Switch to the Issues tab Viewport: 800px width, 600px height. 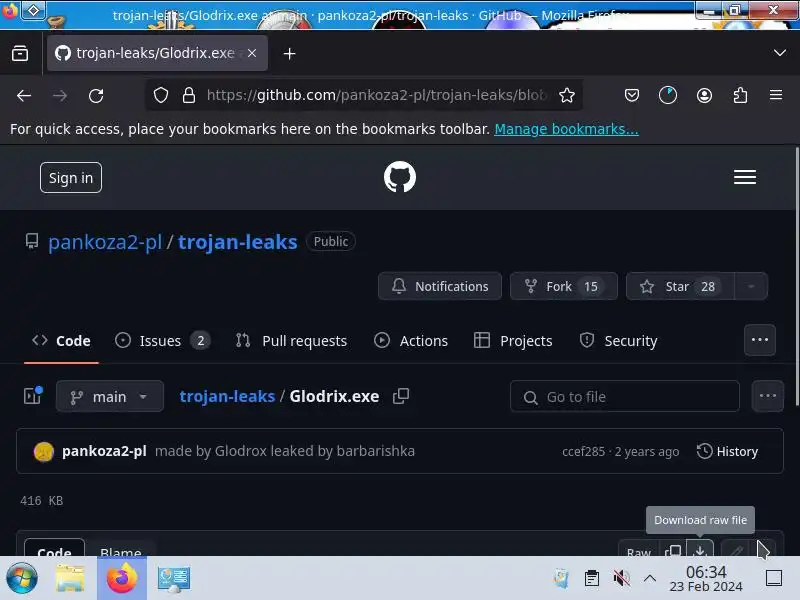click(x=162, y=341)
